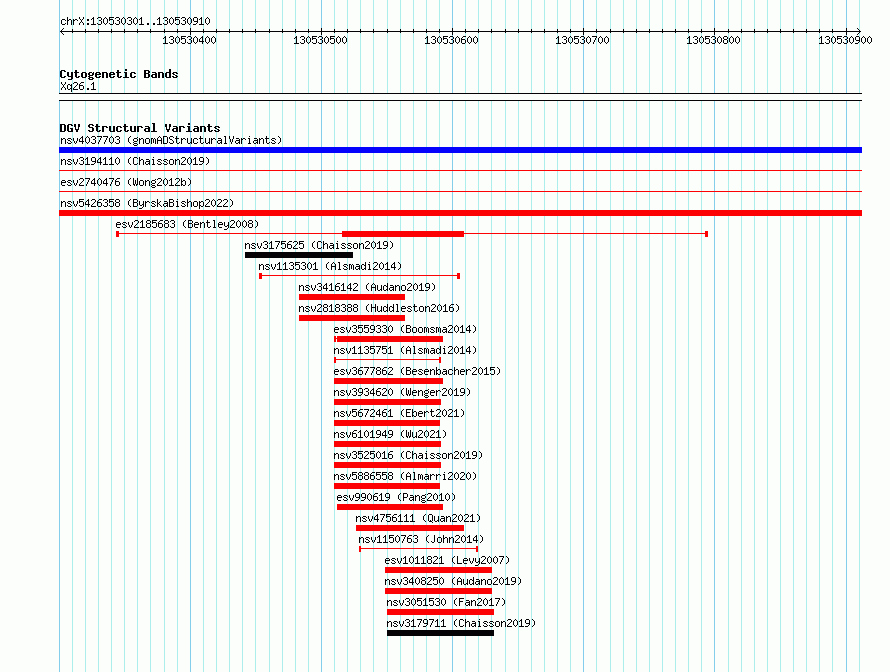Click the 130530500 ruler position
Viewport: 890px width, 672px height.
coord(320,40)
